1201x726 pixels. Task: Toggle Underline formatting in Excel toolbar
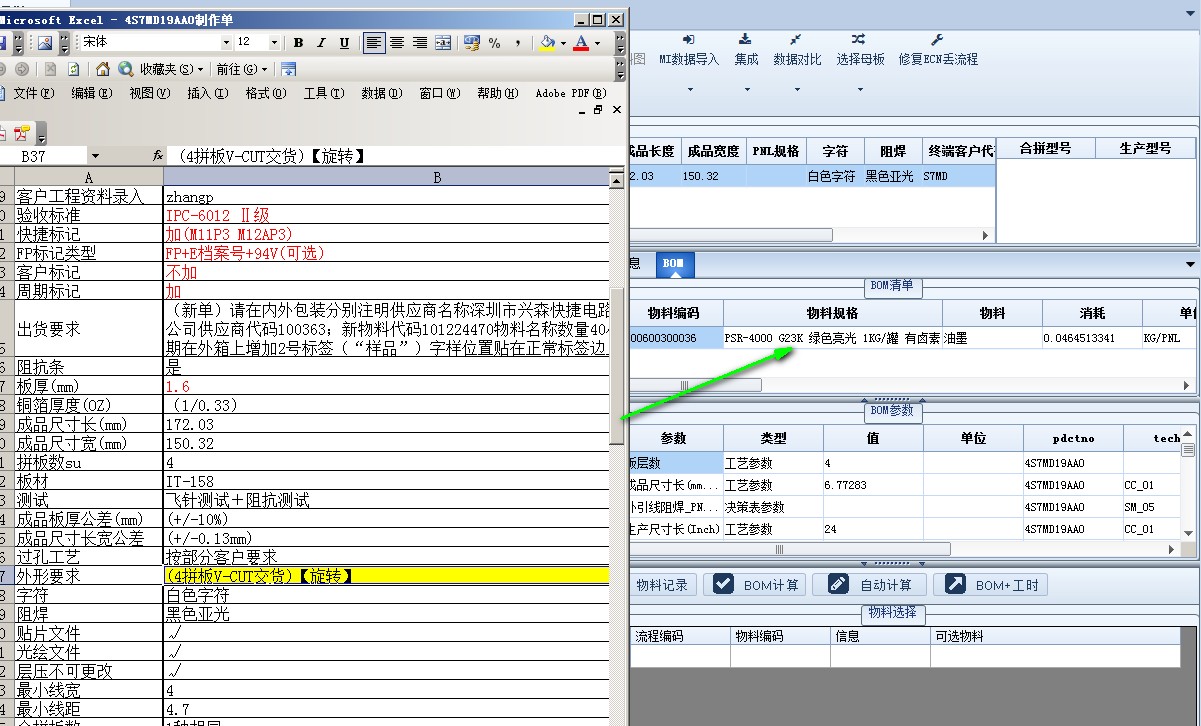point(344,43)
